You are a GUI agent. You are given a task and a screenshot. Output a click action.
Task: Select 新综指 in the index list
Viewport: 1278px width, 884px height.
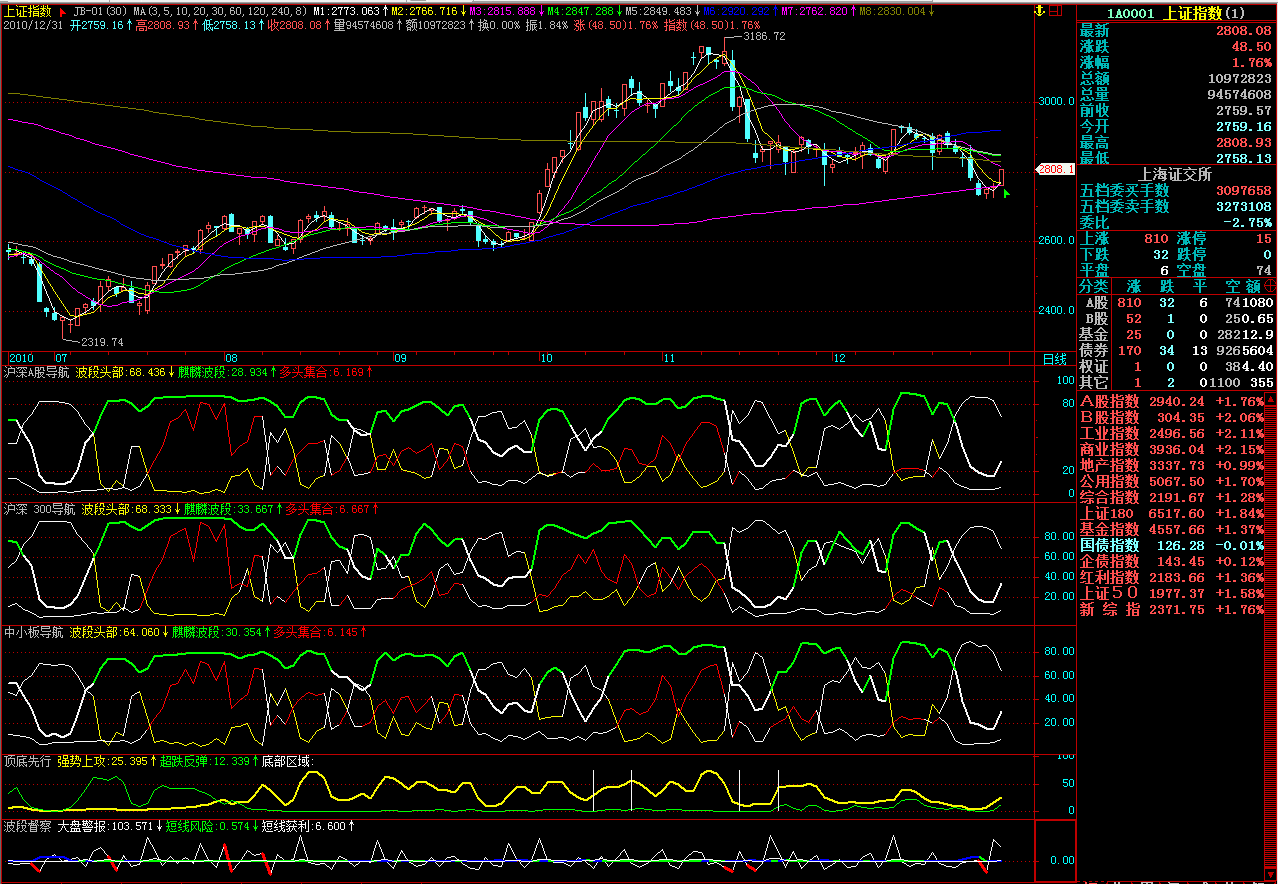(1170, 610)
